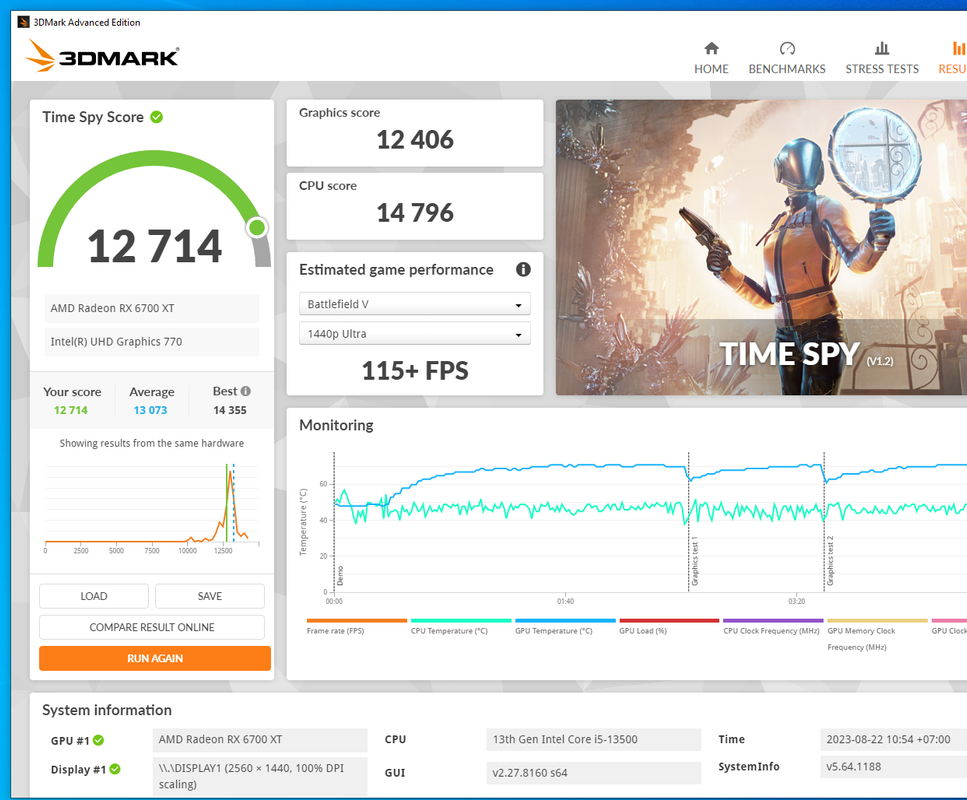The image size is (967, 800).
Task: Click the 115+ FPS estimate
Action: (414, 371)
